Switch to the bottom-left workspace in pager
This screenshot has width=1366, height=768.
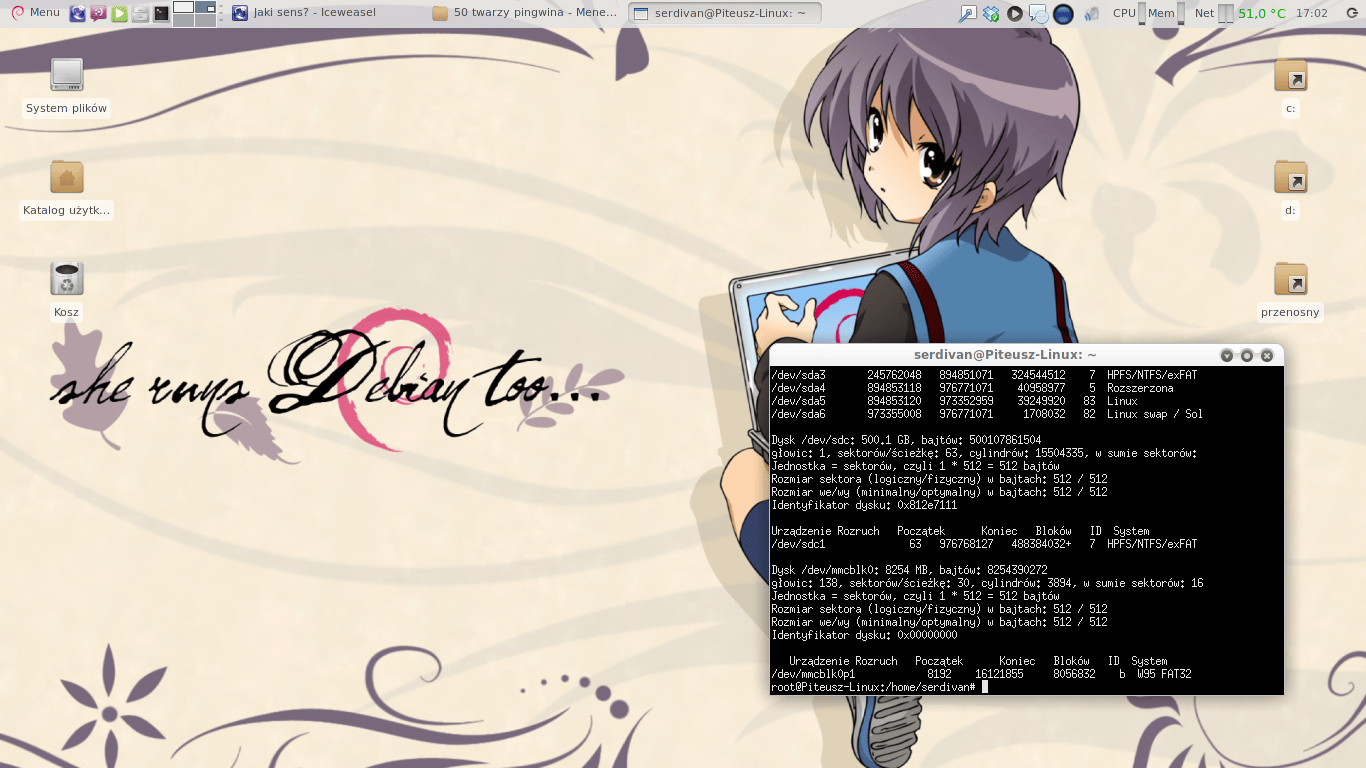pyautogui.click(x=183, y=20)
